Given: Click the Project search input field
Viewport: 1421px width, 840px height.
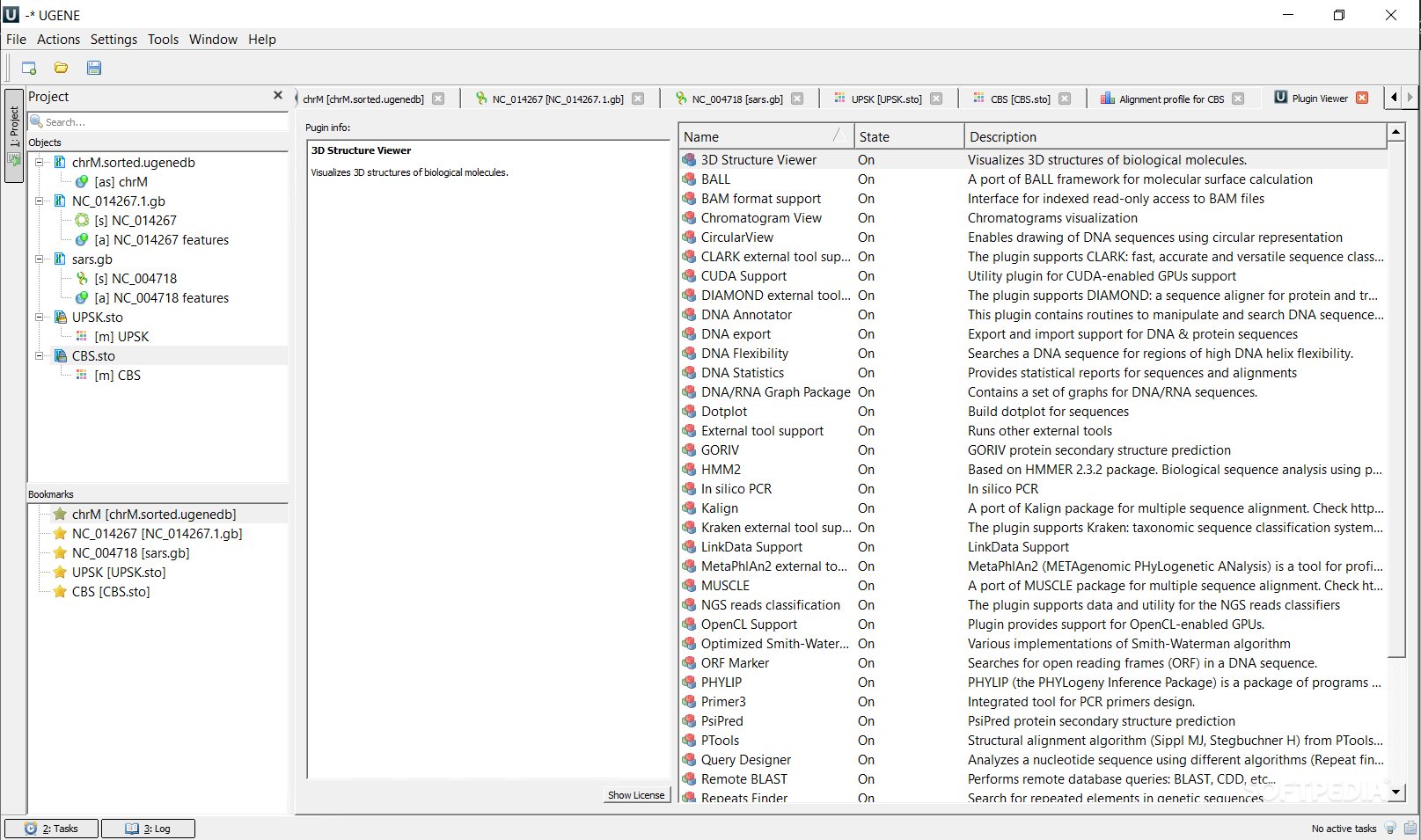Looking at the screenshot, I should pyautogui.click(x=158, y=121).
